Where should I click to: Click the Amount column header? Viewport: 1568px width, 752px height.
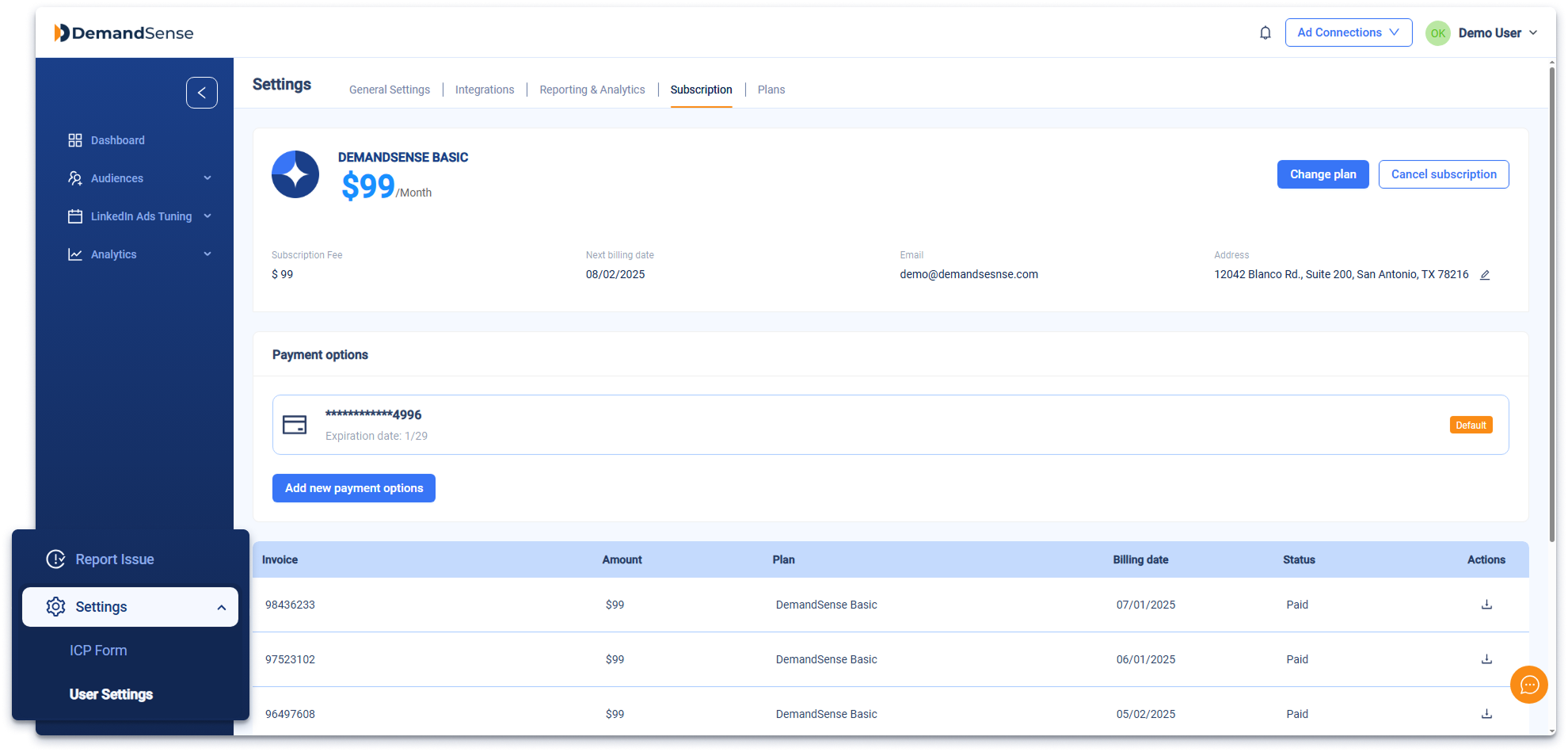click(622, 559)
